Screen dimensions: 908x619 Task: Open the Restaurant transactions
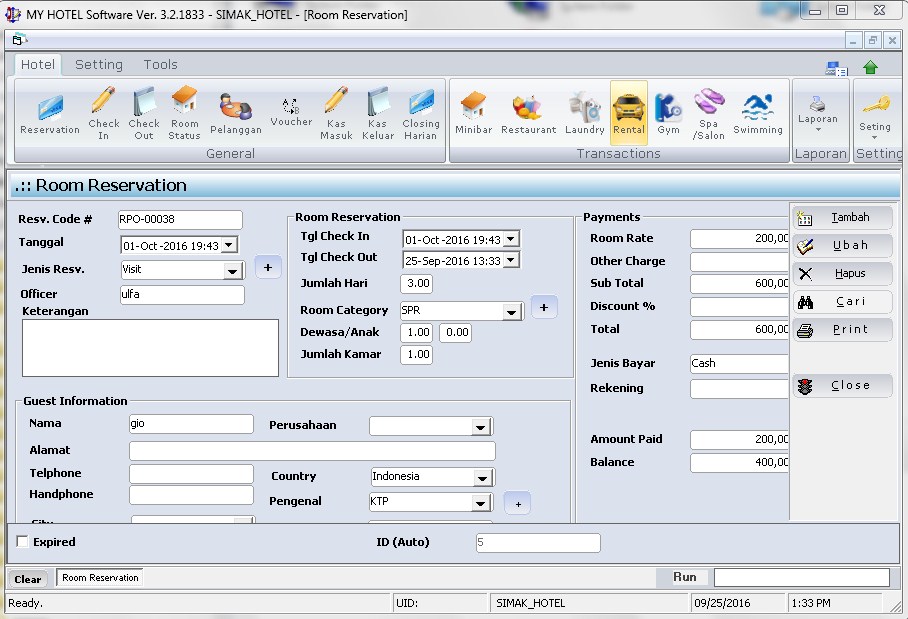[528, 110]
